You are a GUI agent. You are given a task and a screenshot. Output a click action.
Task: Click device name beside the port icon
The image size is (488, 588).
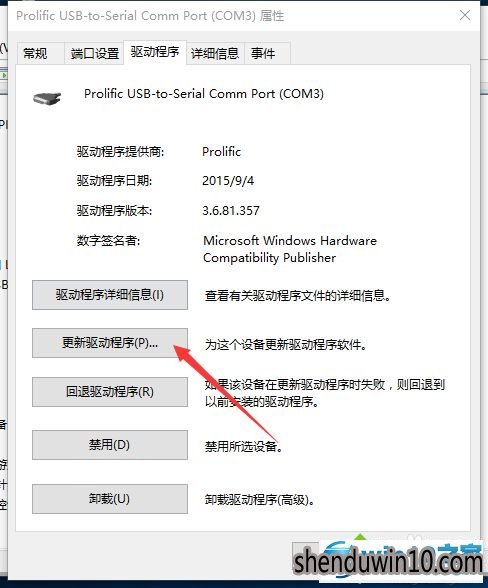coord(204,94)
